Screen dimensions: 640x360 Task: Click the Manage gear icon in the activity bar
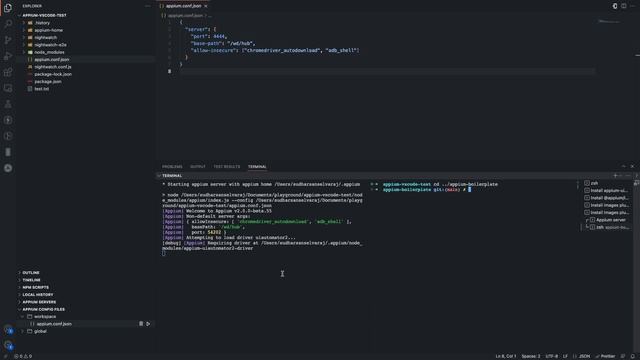8,345
